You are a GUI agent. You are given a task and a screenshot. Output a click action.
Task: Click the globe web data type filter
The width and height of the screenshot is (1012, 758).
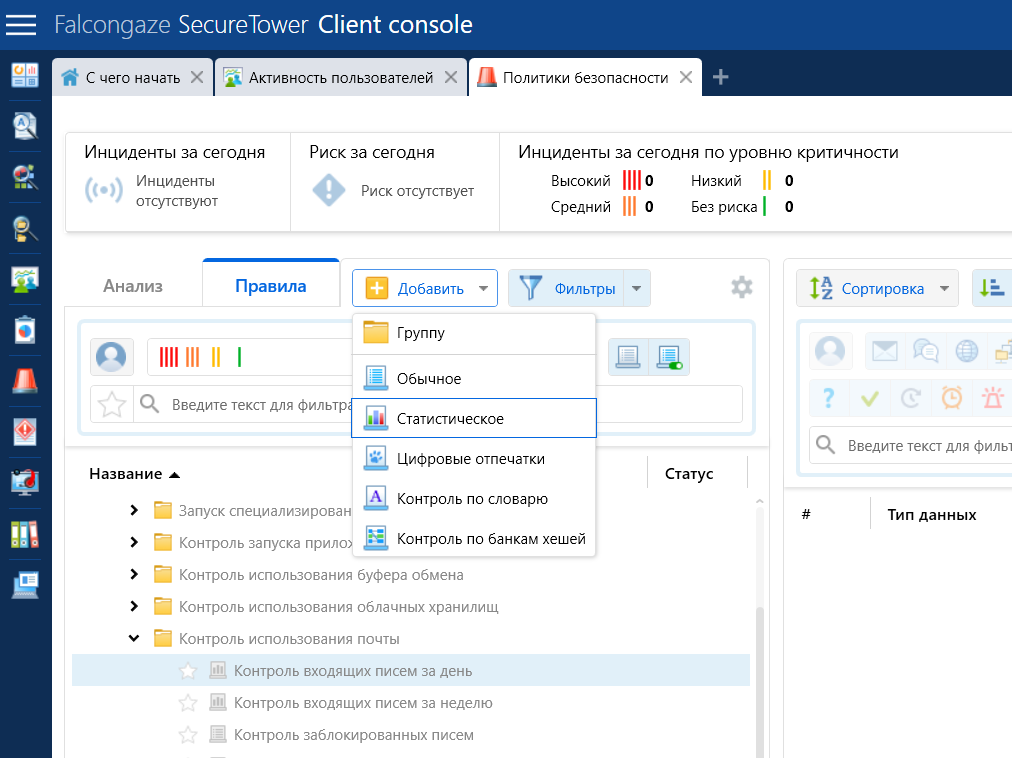(x=967, y=351)
